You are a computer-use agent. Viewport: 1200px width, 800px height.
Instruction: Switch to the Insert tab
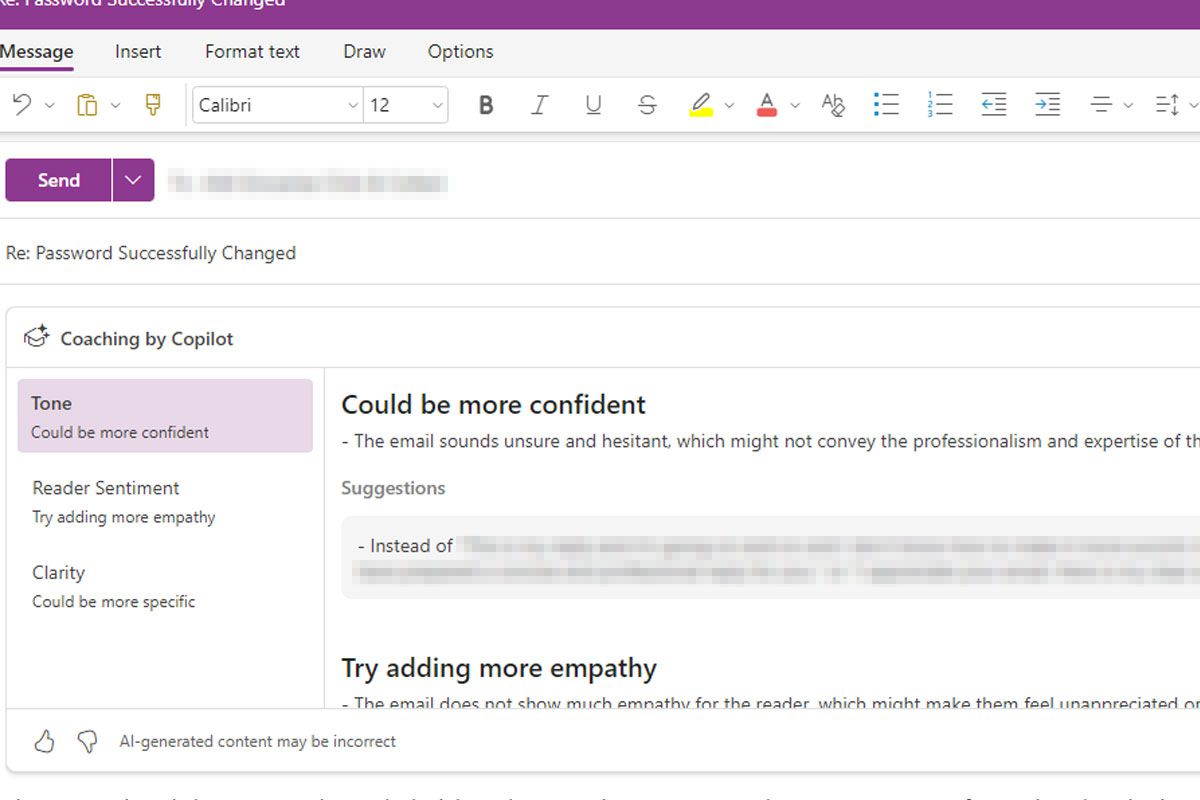point(138,52)
